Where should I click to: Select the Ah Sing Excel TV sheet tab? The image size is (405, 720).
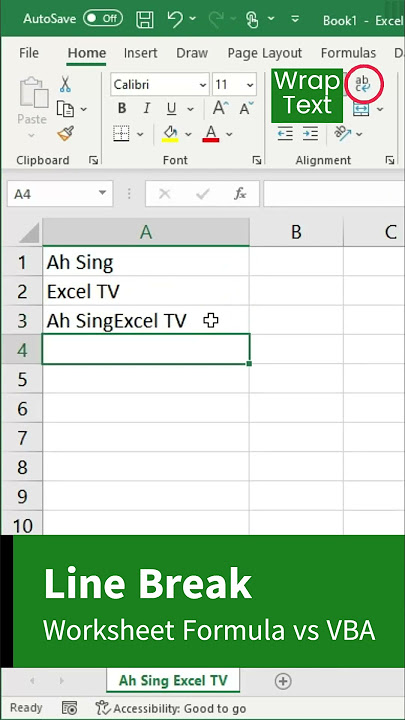click(173, 681)
